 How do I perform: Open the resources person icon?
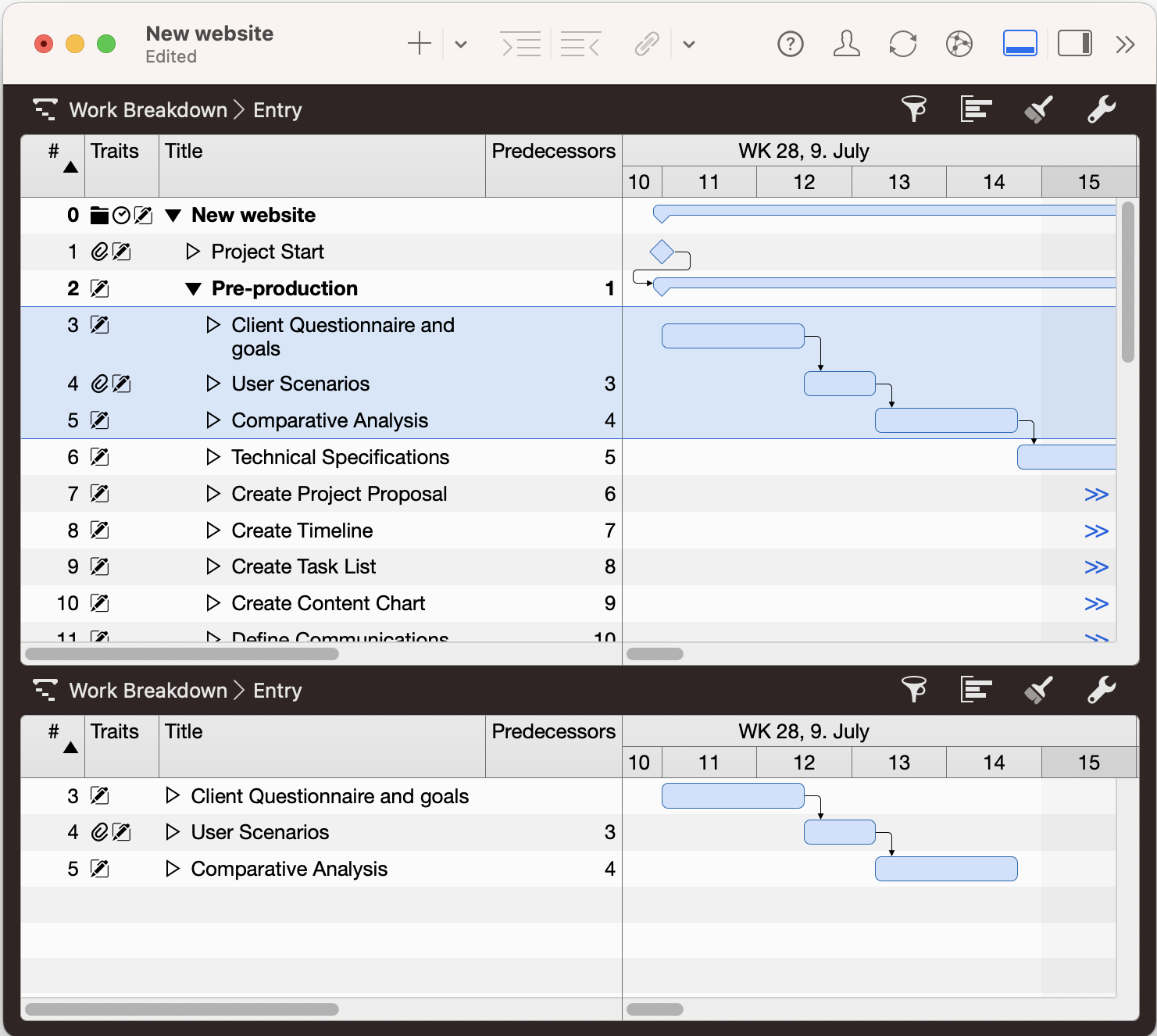coord(846,45)
